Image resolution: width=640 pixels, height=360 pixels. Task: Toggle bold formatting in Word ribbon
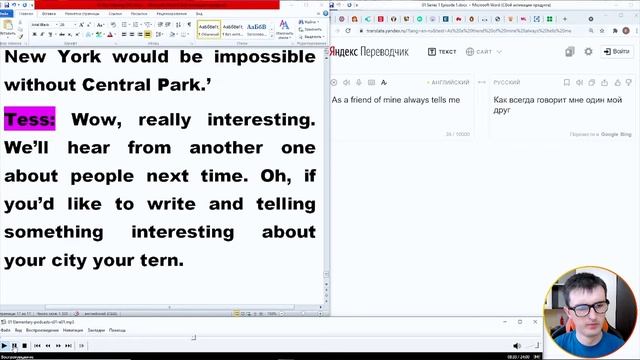coord(35,35)
